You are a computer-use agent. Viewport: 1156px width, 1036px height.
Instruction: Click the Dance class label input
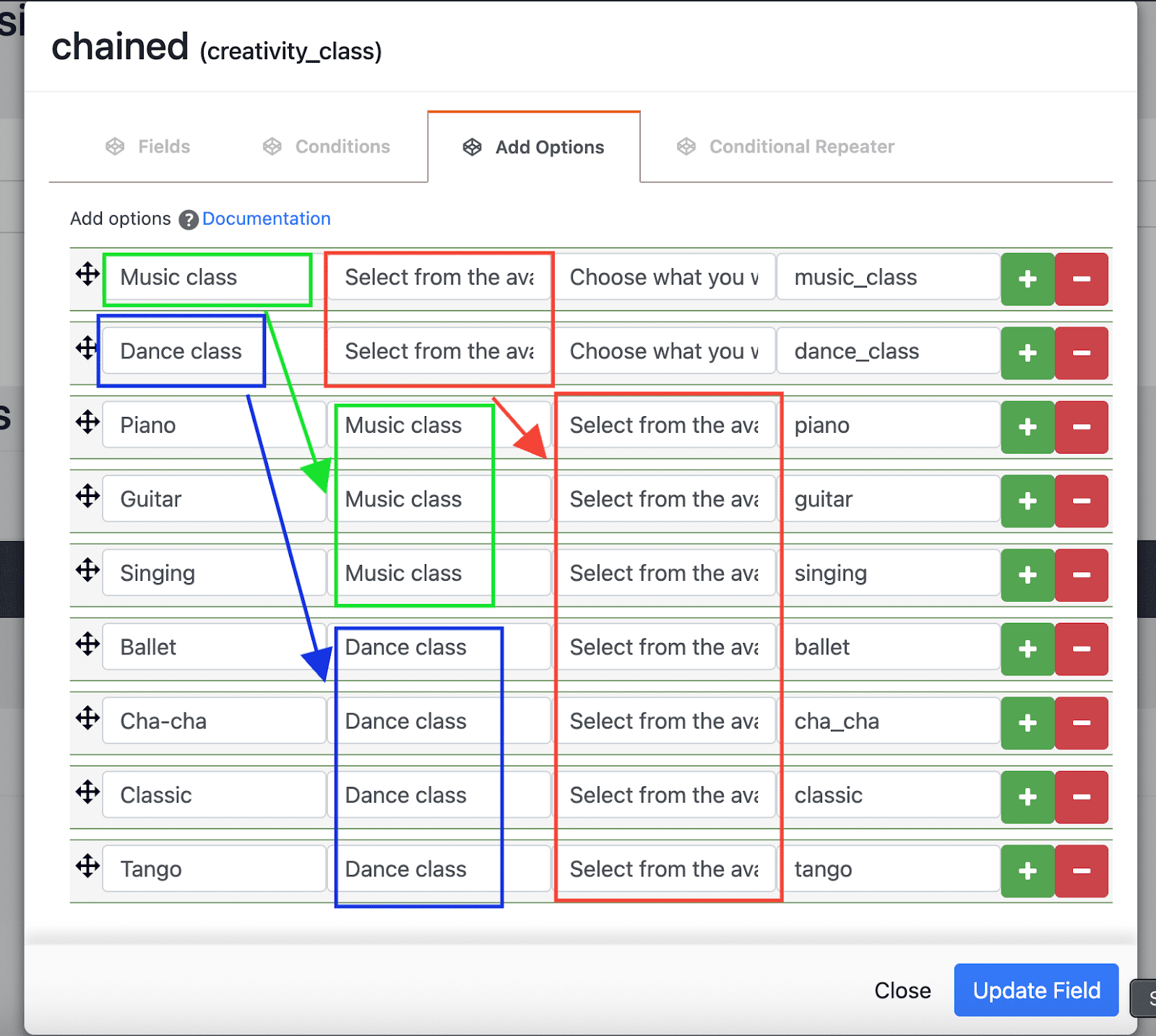tap(182, 351)
